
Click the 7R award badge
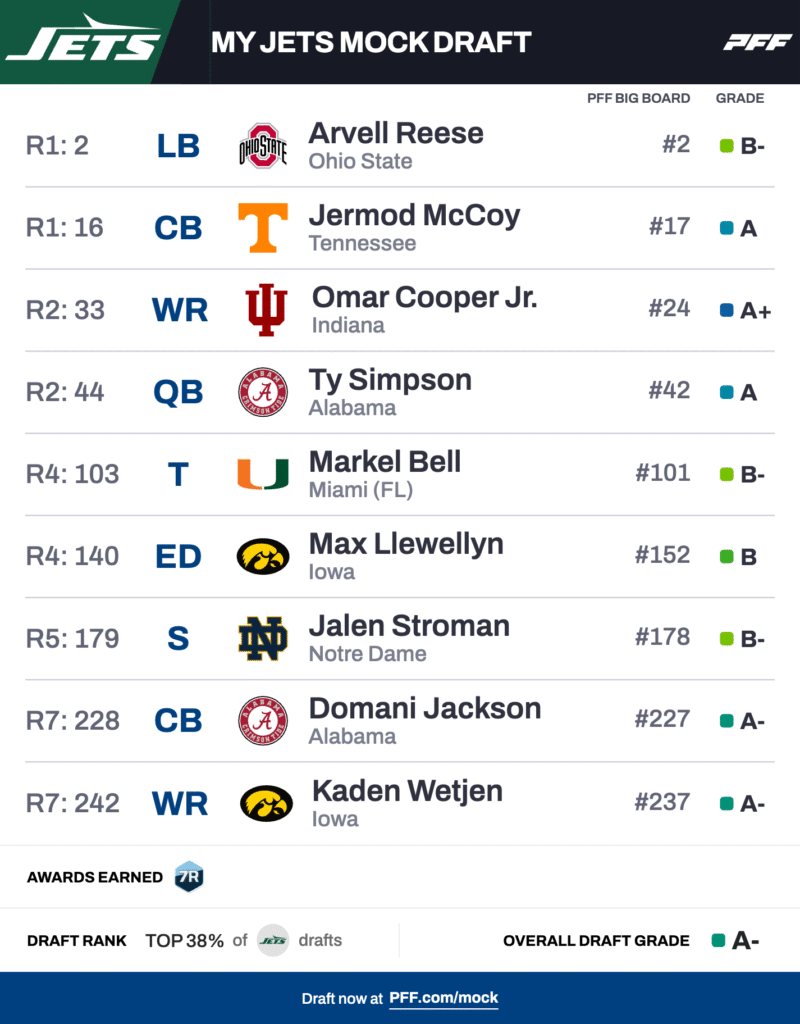coord(189,877)
